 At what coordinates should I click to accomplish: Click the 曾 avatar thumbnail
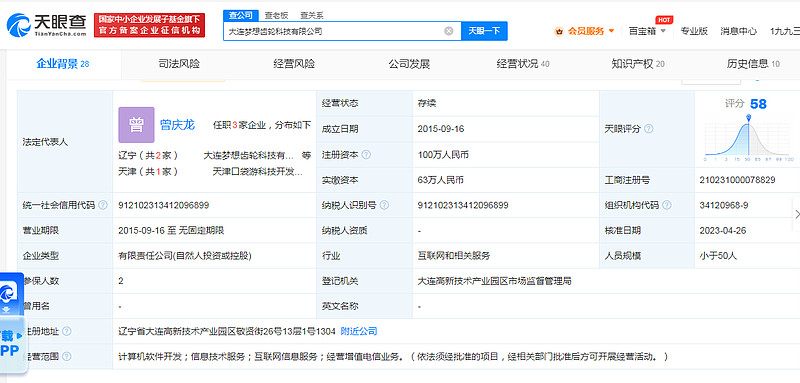(x=136, y=125)
